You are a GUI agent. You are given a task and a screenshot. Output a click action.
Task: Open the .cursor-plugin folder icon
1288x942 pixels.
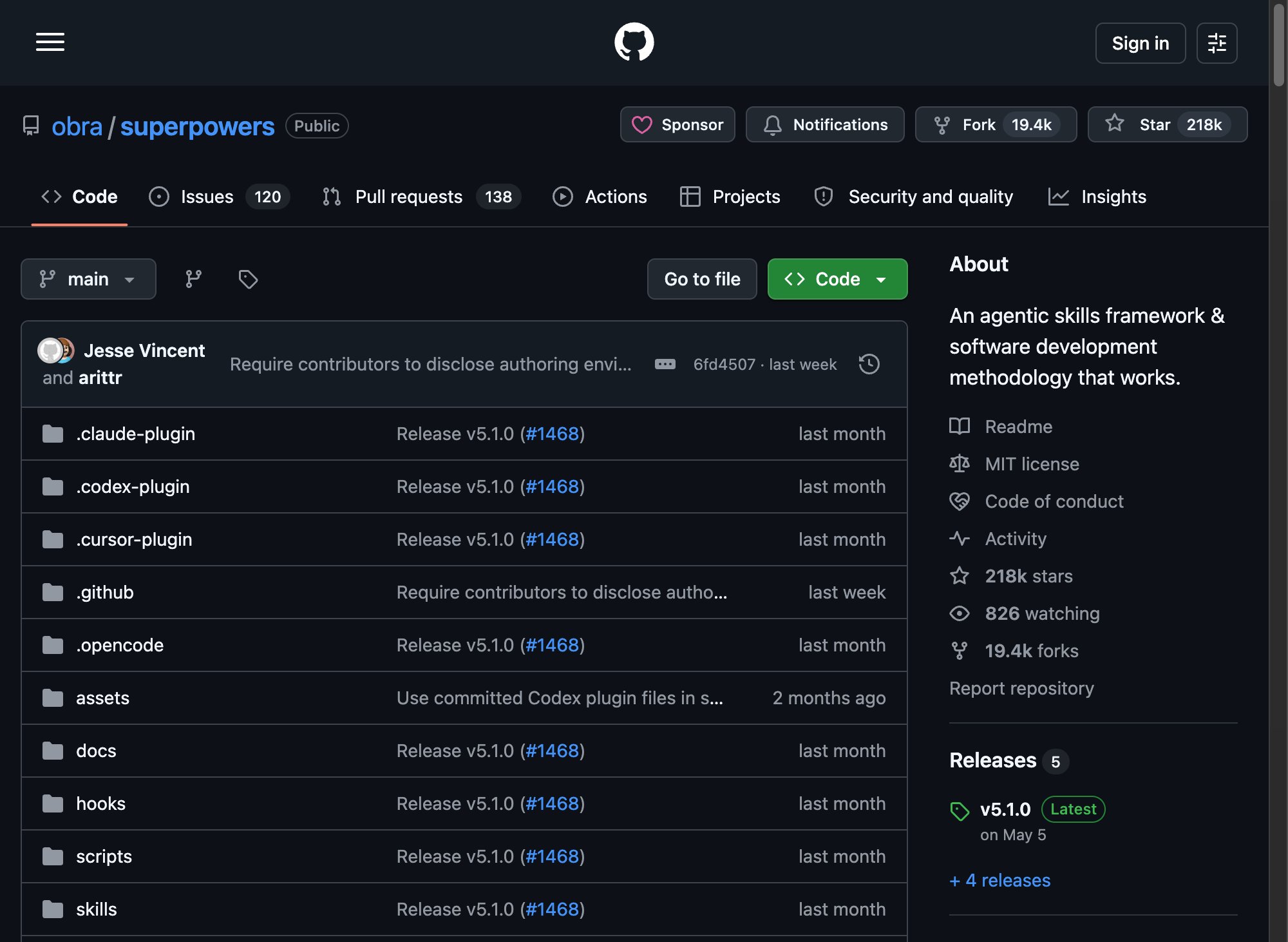53,539
